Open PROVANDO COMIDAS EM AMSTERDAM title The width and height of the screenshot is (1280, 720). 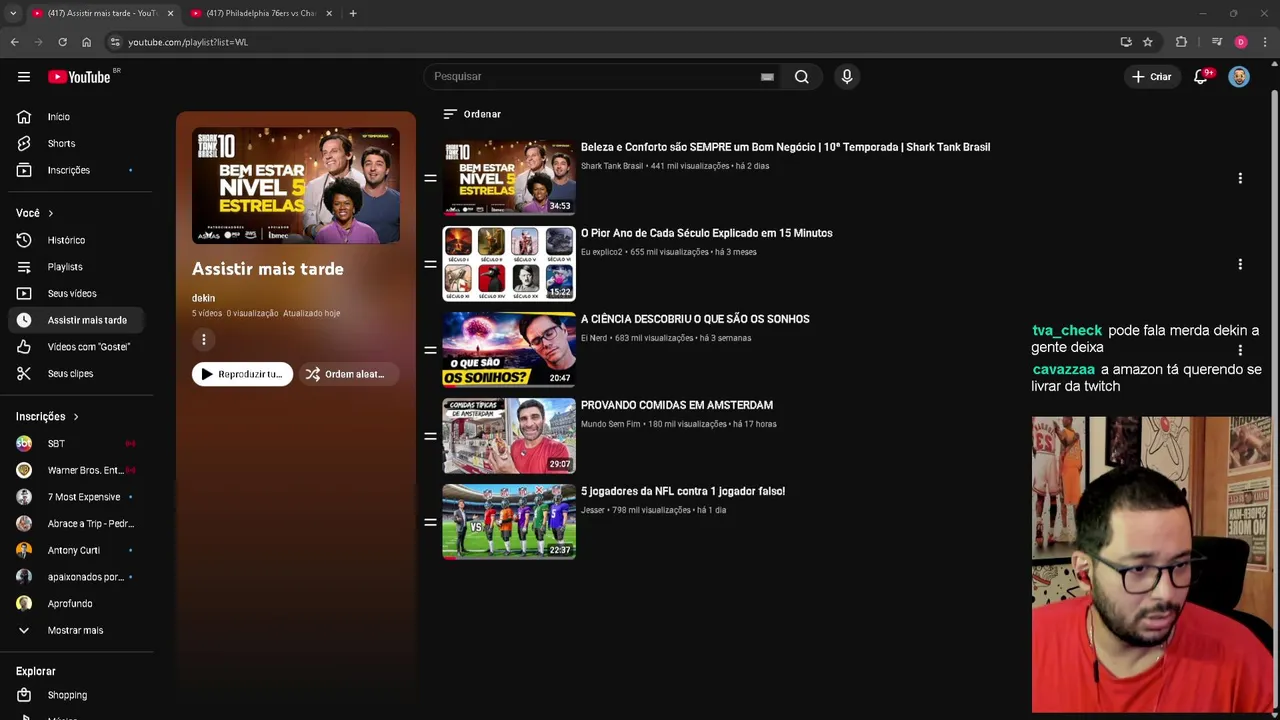pos(677,405)
